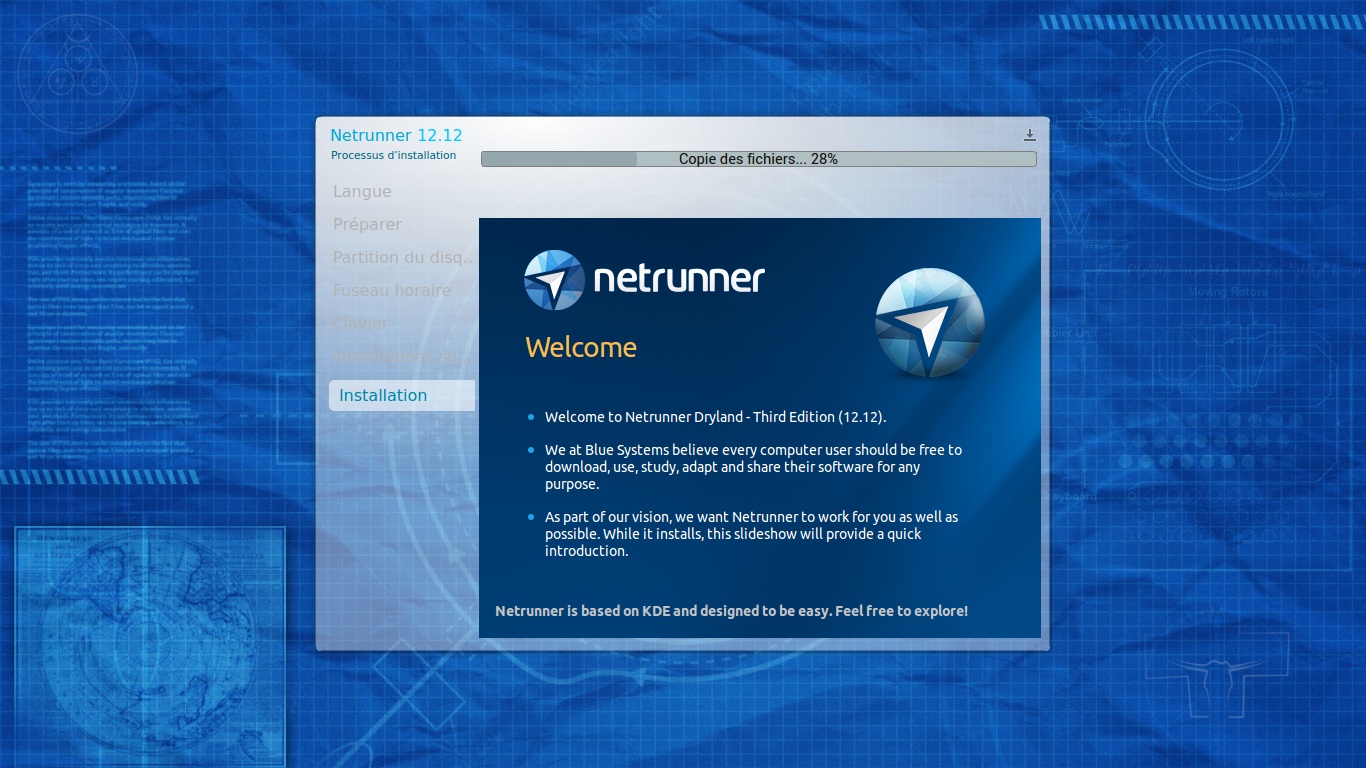Viewport: 1366px width, 768px height.
Task: Click the file copy progress bar
Action: pos(758,159)
